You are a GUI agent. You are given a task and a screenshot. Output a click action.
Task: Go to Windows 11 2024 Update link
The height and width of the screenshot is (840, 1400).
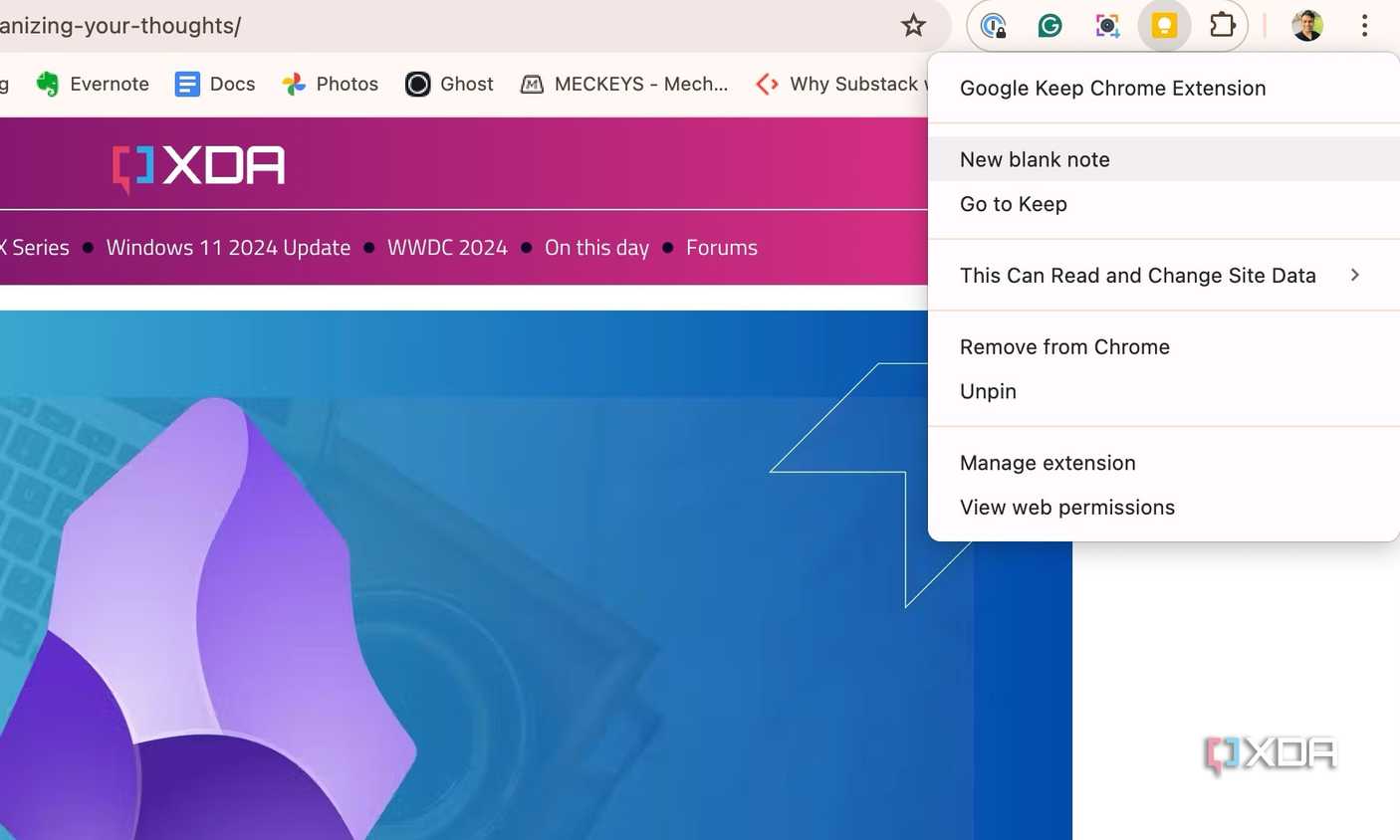228,248
